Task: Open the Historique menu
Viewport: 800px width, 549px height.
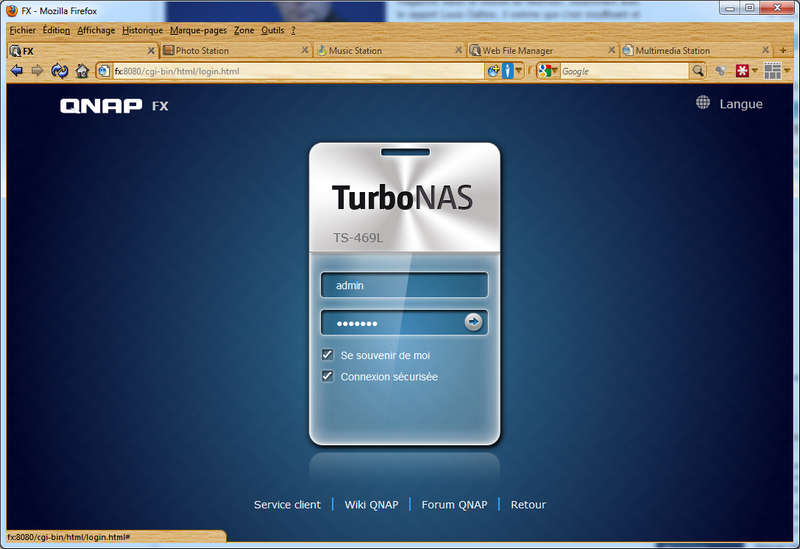Action: click(x=142, y=30)
